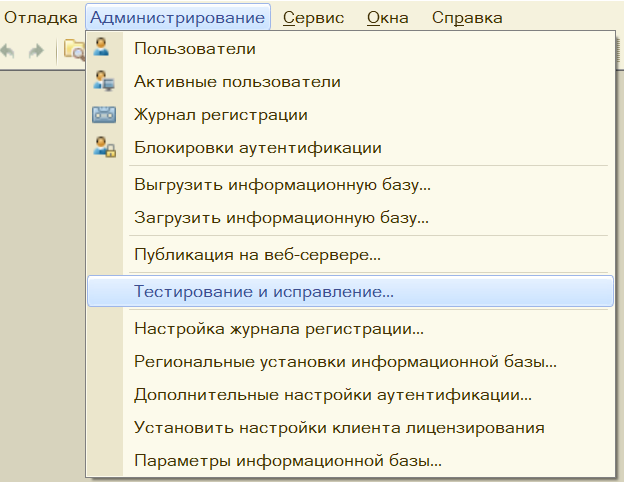This screenshot has width=625, height=482.
Task: Click the user icon beside Пользователи
Action: tap(101, 47)
